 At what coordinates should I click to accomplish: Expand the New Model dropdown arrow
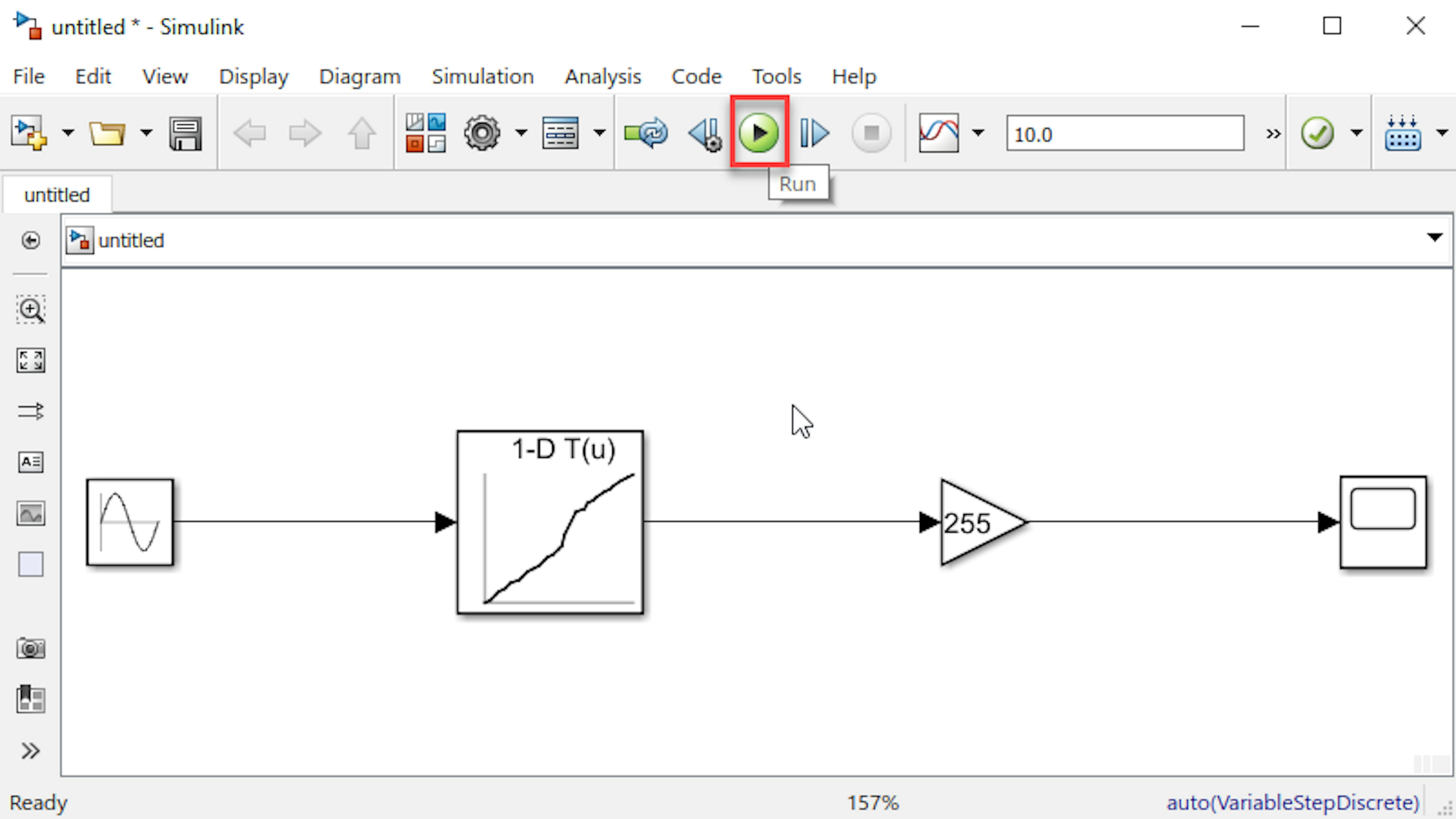pyautogui.click(x=68, y=133)
